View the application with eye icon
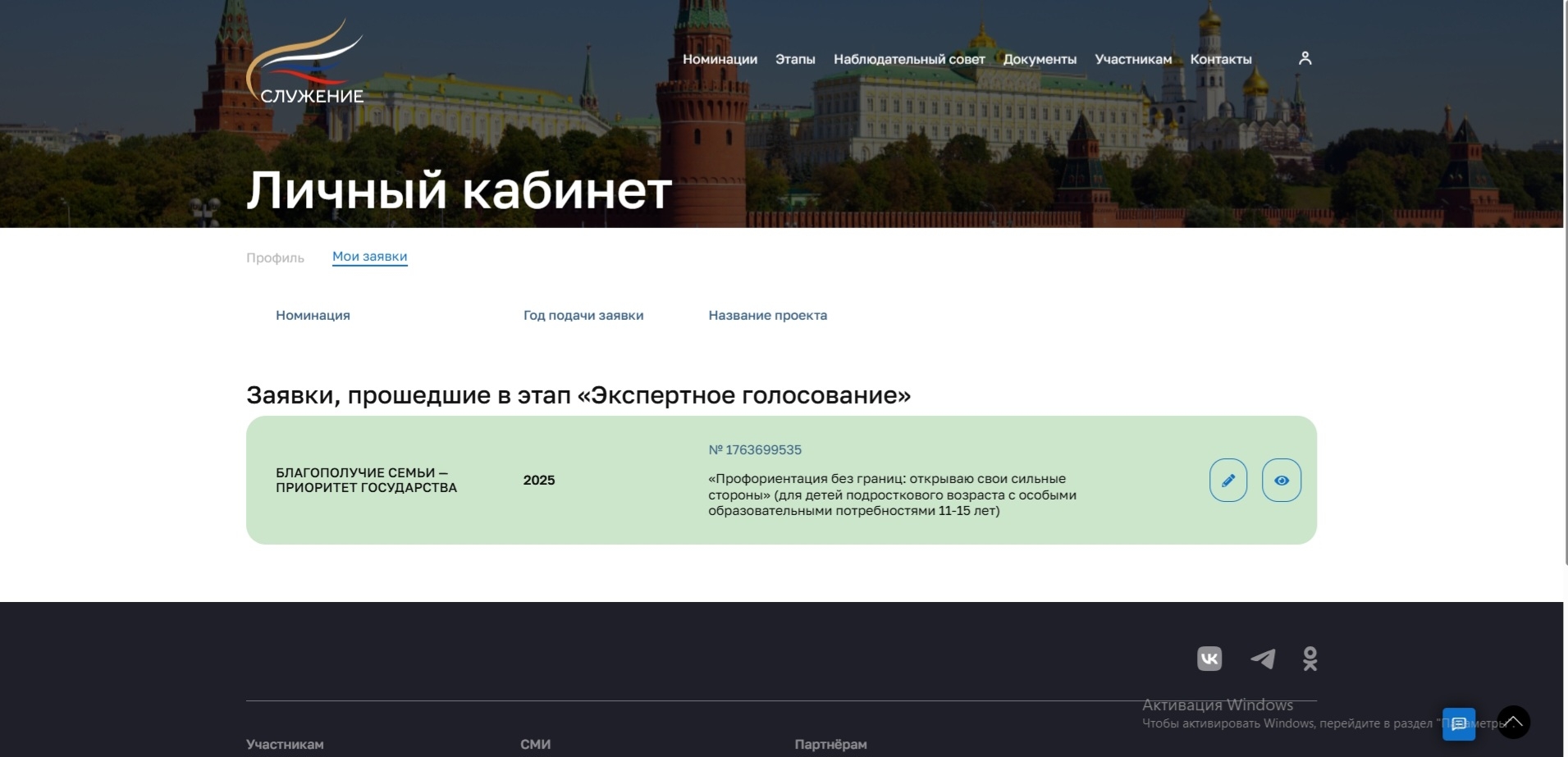 1281,481
